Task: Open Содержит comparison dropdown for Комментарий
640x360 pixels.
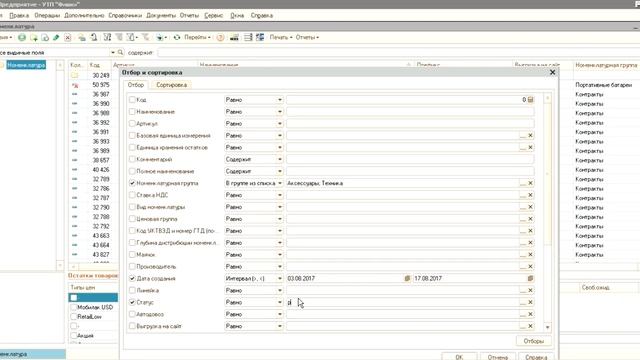Action: point(280,159)
